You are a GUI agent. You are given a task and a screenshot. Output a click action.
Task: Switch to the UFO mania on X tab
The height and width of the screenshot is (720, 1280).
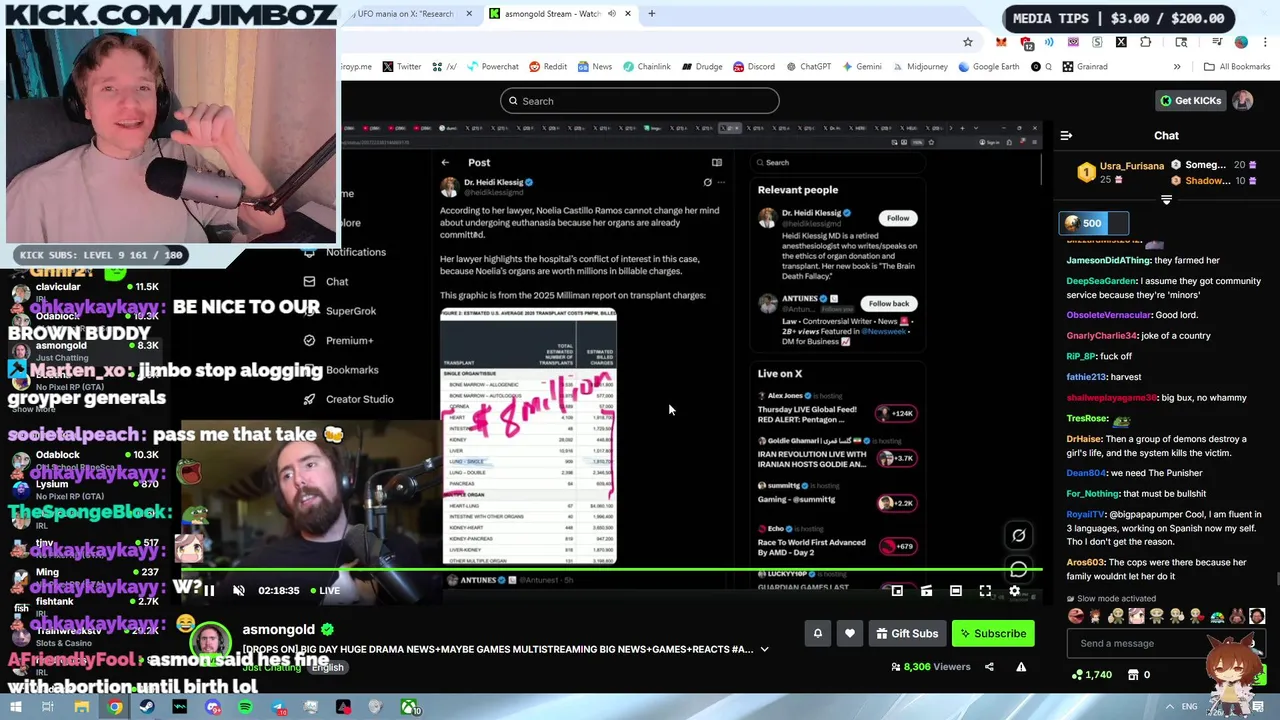coord(404,14)
